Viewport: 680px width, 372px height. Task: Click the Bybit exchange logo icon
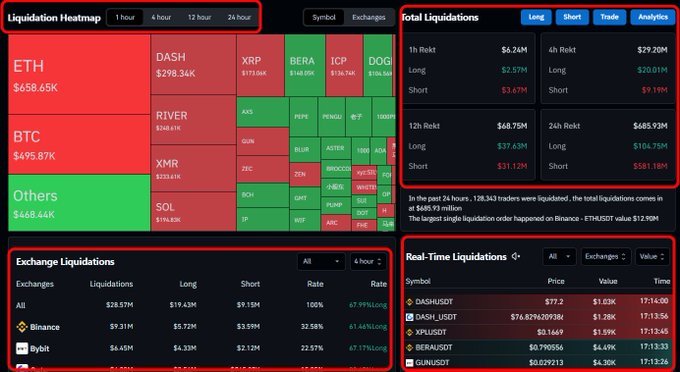coord(22,348)
